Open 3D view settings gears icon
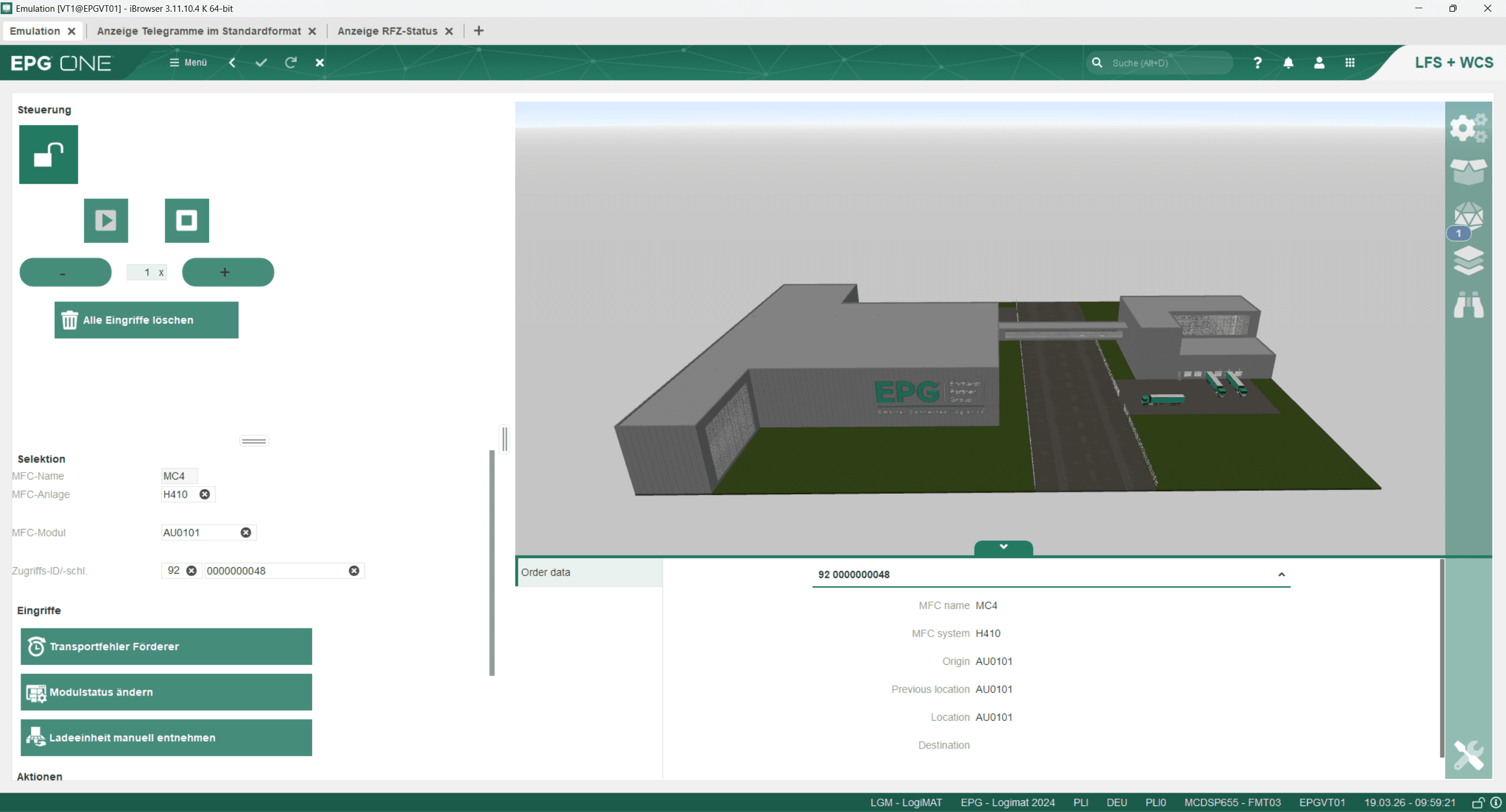This screenshot has width=1506, height=812. 1468,128
